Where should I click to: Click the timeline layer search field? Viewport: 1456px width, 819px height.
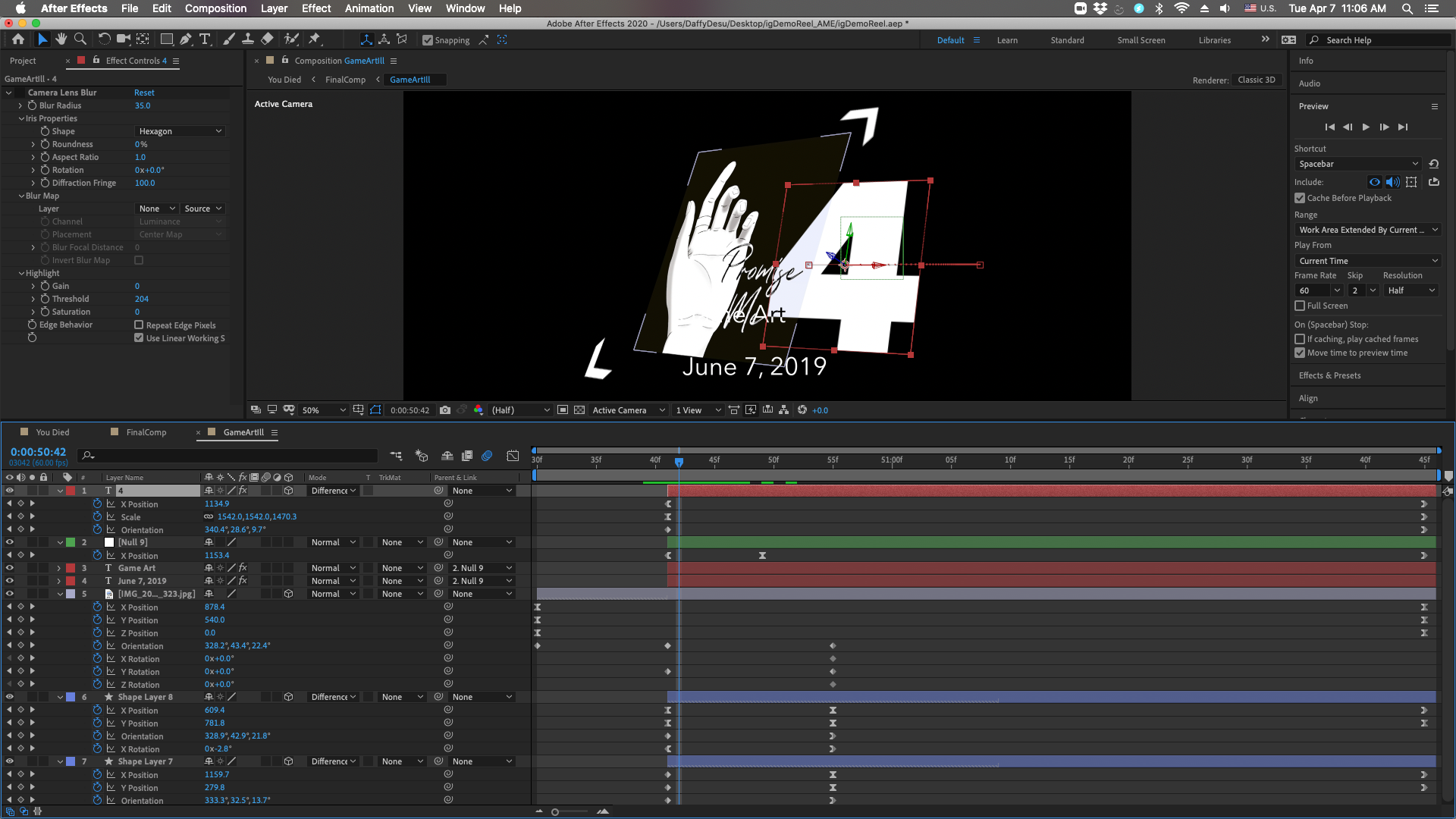[x=227, y=455]
